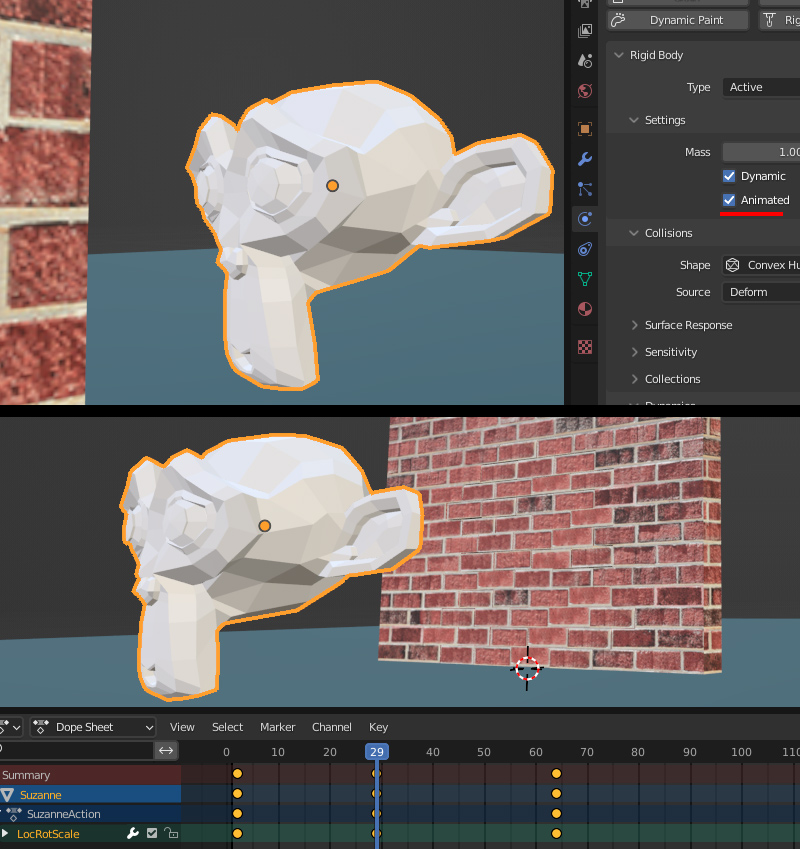This screenshot has width=800, height=849.
Task: Click the Dynamic Paint button
Action: point(678,20)
